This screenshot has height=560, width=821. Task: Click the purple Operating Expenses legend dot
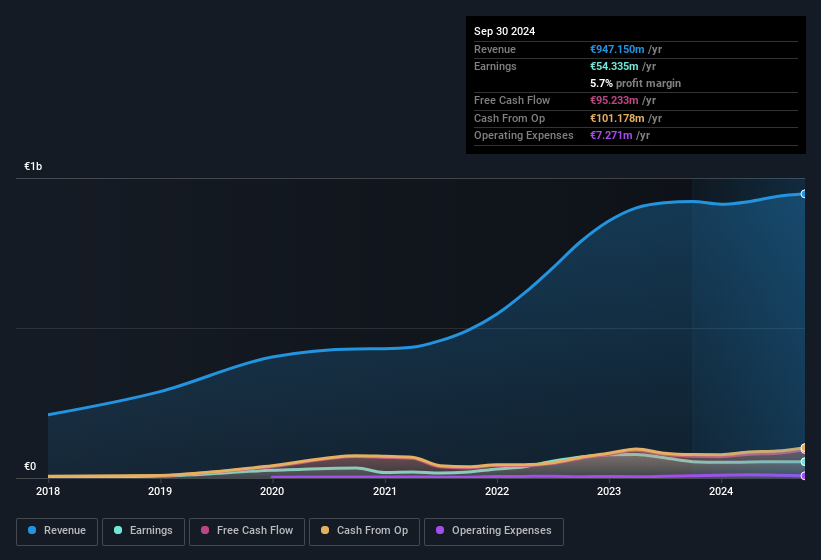pyautogui.click(x=440, y=530)
